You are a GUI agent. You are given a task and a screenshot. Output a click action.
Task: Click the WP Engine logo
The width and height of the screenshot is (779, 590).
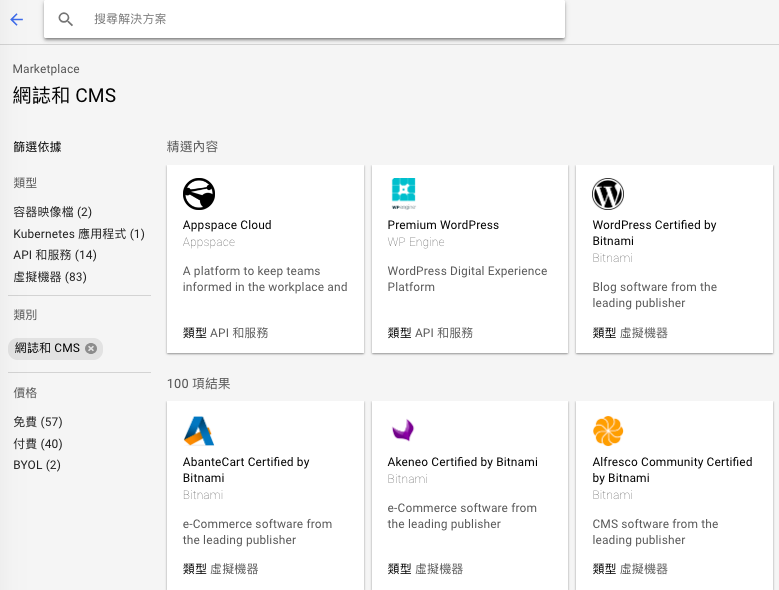coord(403,194)
